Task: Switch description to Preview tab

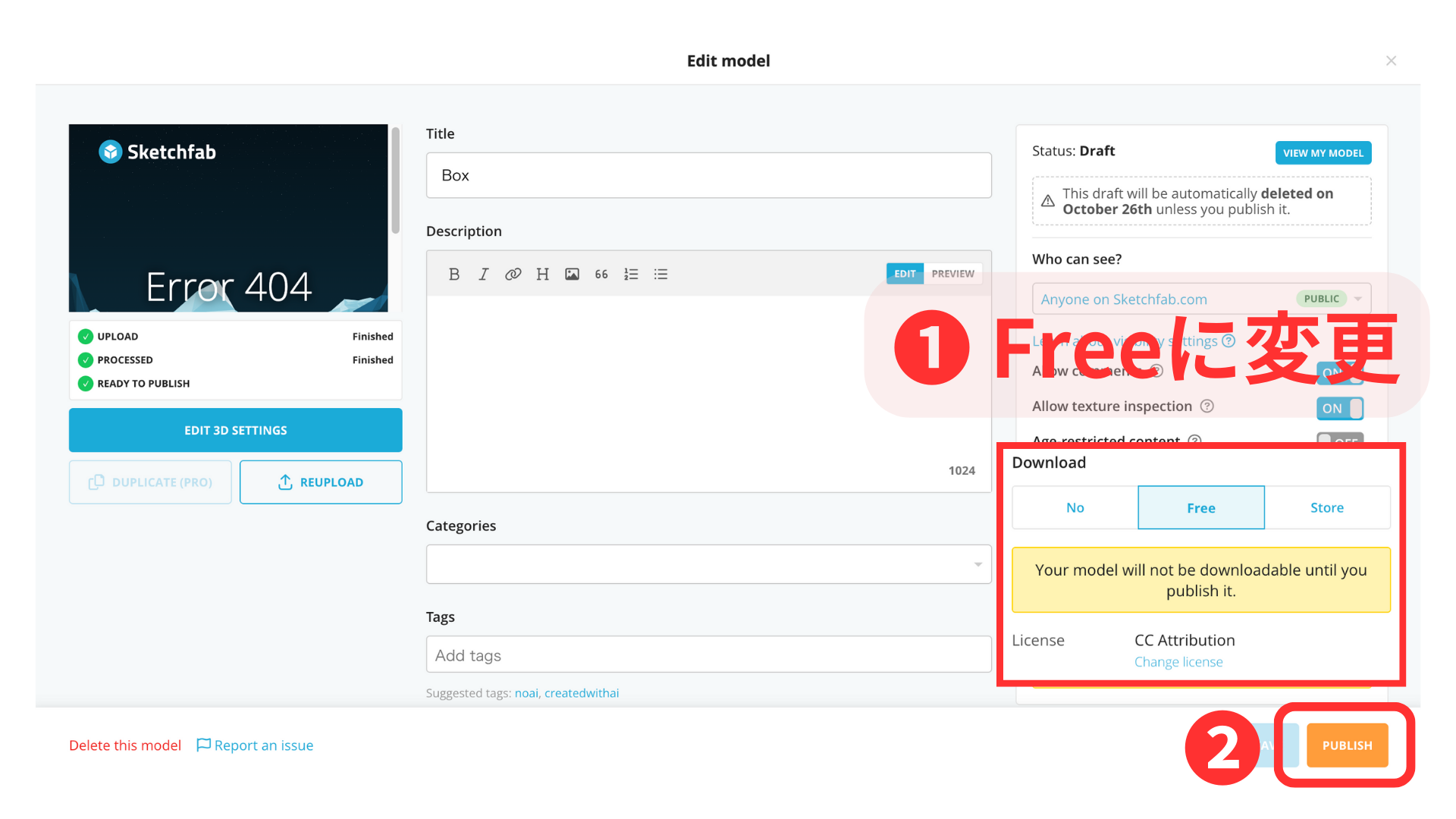Action: pyautogui.click(x=952, y=274)
